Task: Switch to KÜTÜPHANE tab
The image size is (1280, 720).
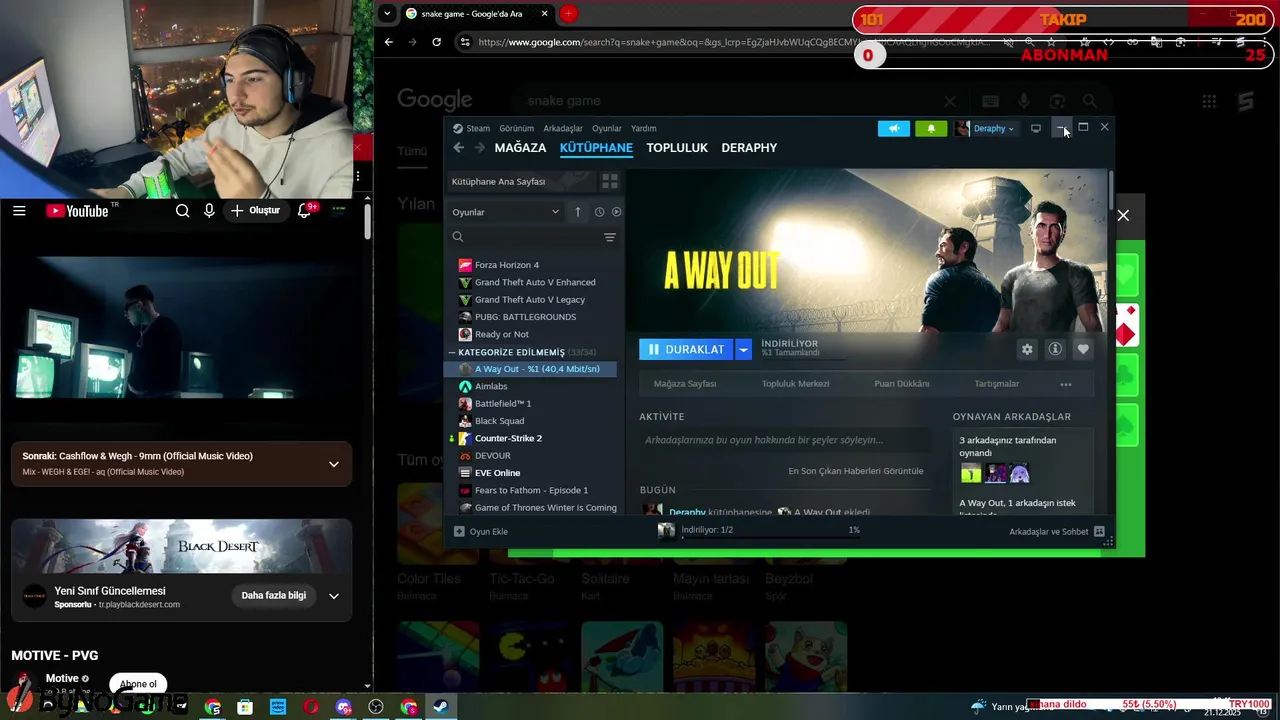Action: (x=596, y=148)
